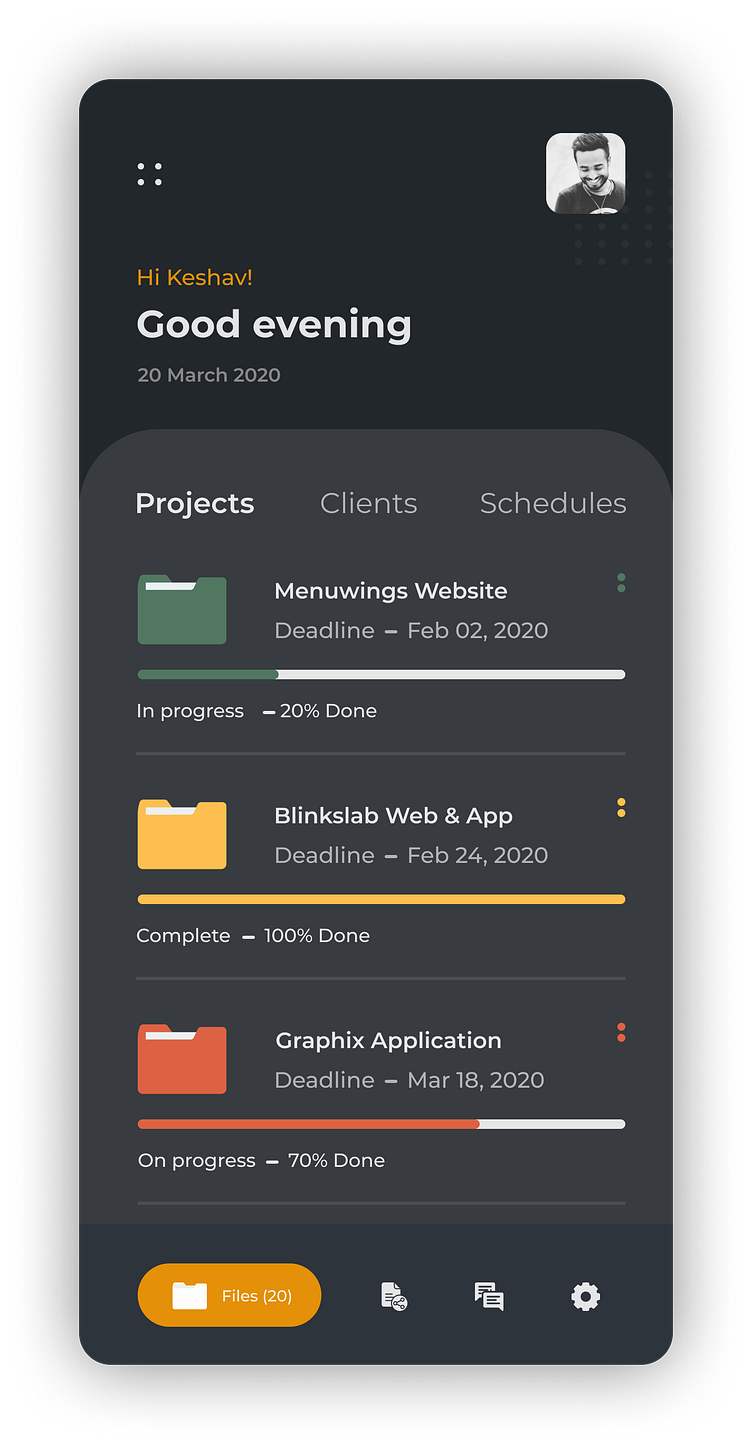Image resolution: width=752 pixels, height=1444 pixels.
Task: Open the four-dot menu icon
Action: (150, 174)
